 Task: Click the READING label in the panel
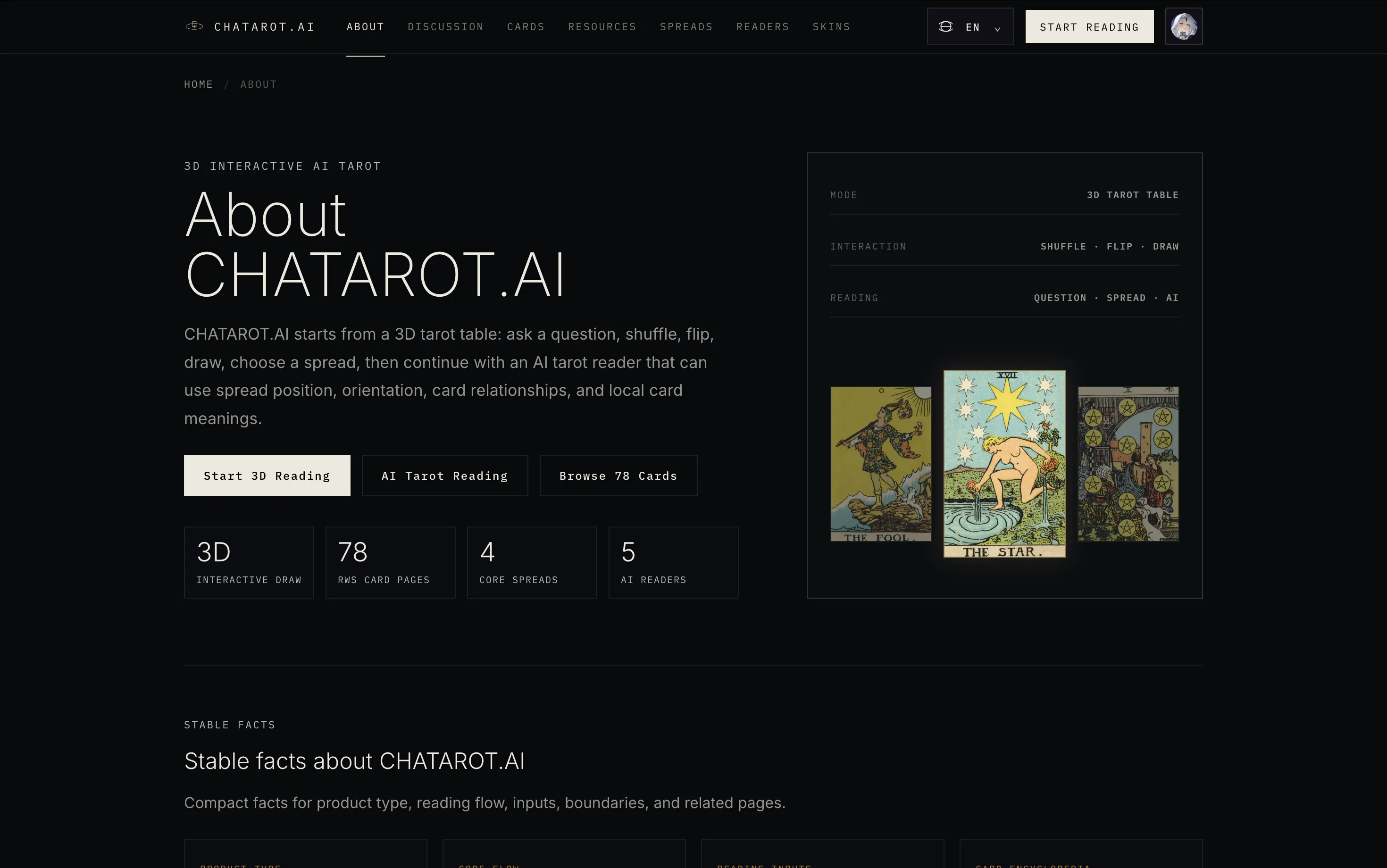854,298
